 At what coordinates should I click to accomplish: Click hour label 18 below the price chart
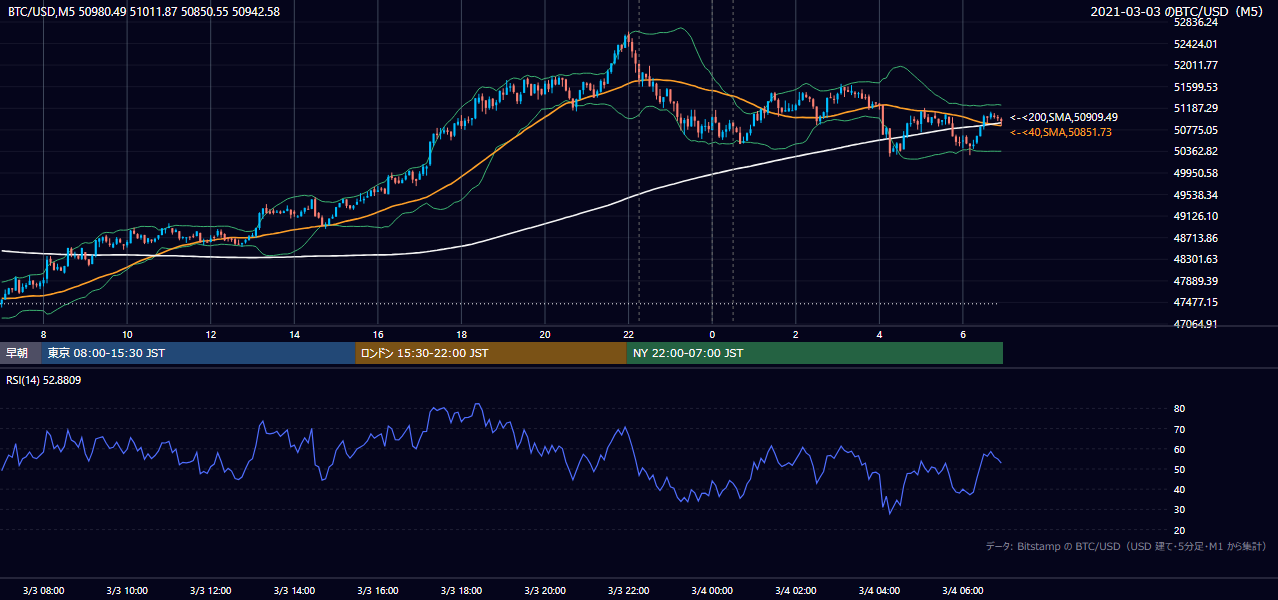click(461, 334)
